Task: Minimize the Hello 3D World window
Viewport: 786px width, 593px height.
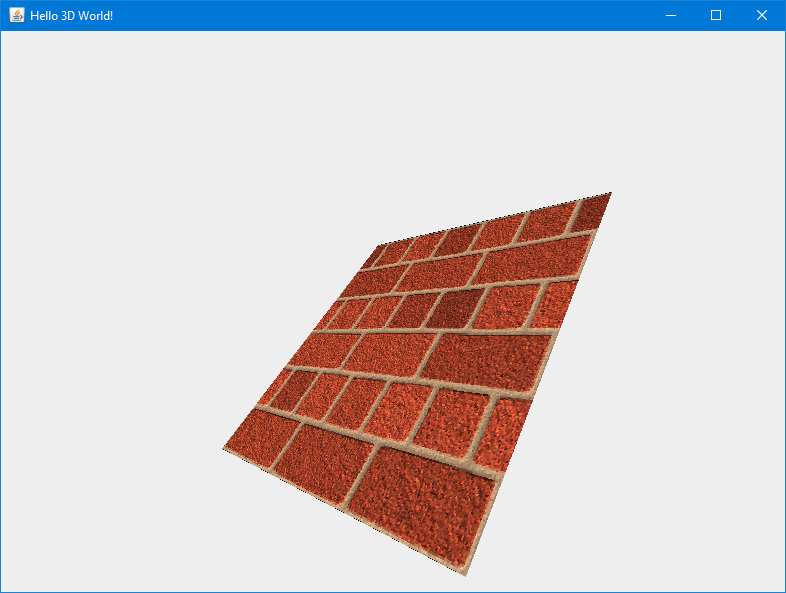Action: click(x=671, y=16)
